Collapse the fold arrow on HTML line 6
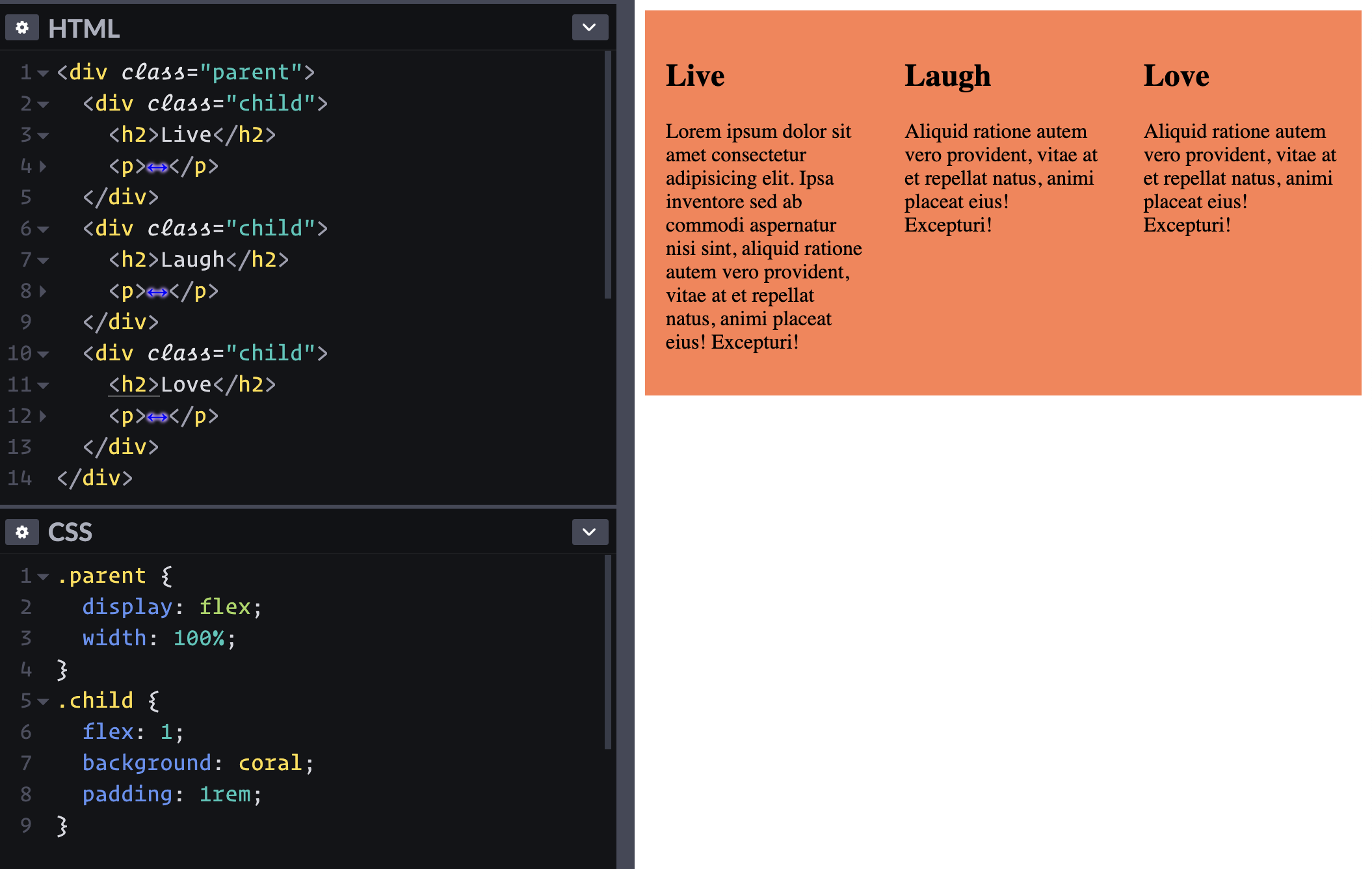 tap(43, 229)
